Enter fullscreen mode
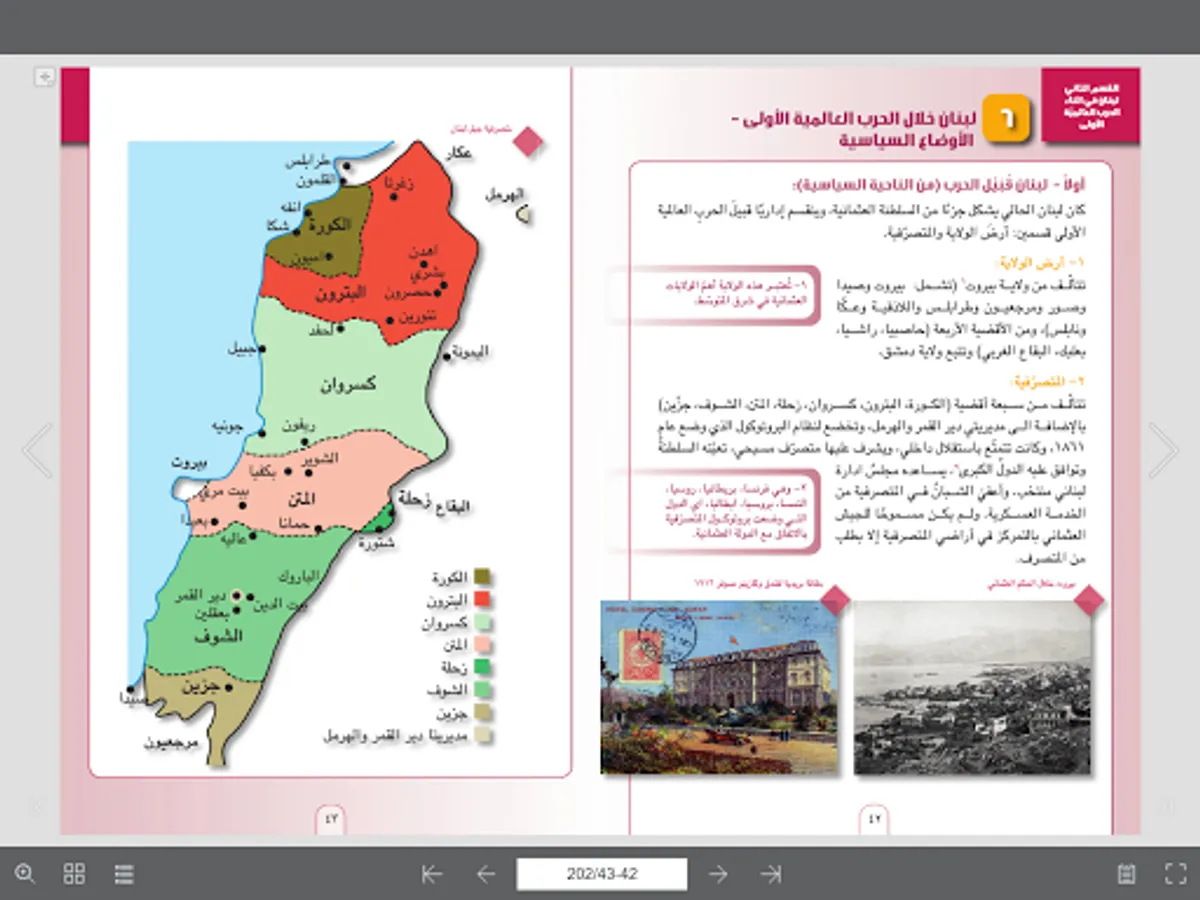1200x900 pixels. point(1175,873)
